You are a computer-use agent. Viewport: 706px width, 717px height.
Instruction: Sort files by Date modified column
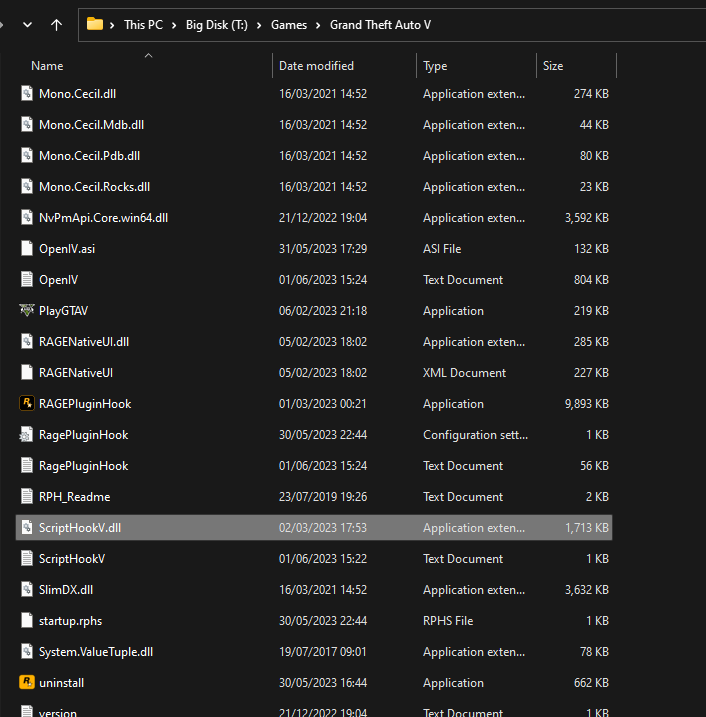point(316,66)
